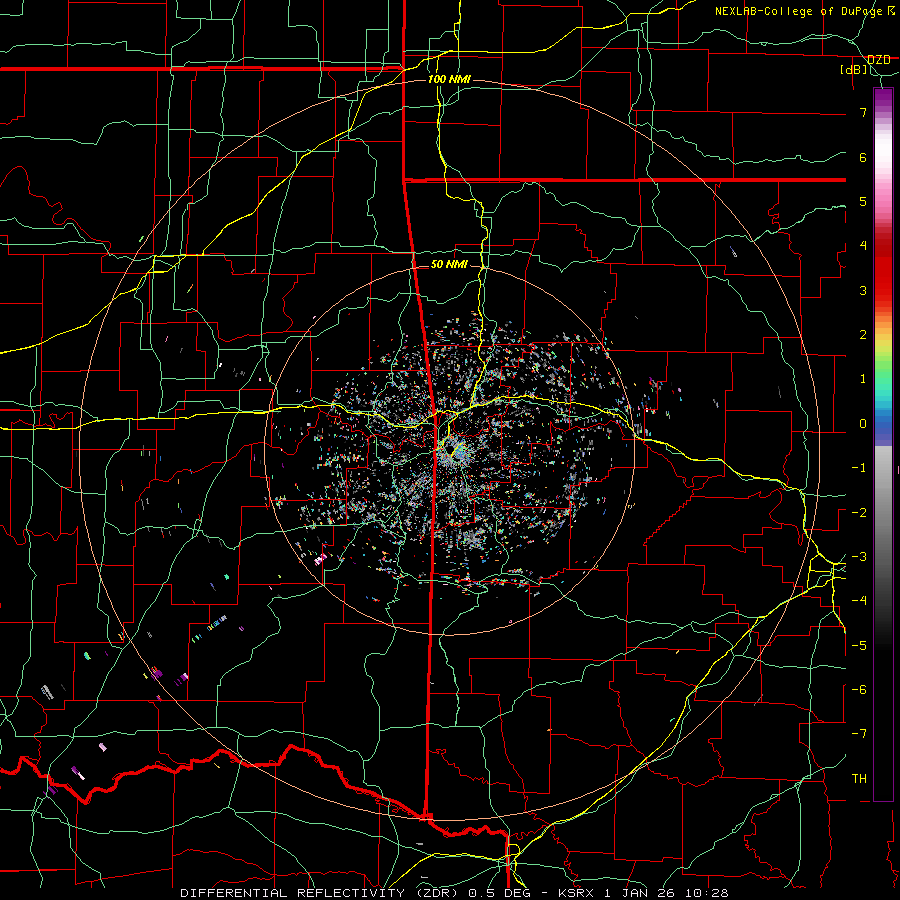Click the "50 NMI" range ring label

pyautogui.click(x=449, y=264)
